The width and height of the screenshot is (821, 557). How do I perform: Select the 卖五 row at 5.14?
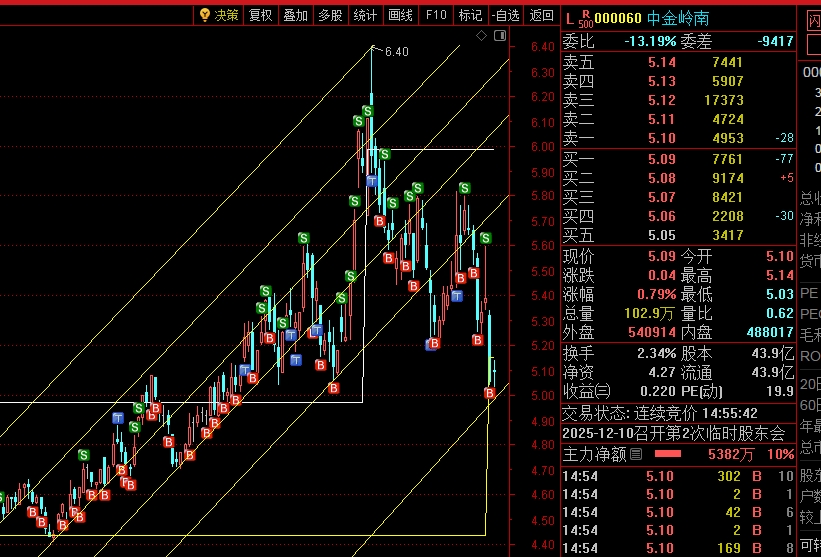click(678, 62)
